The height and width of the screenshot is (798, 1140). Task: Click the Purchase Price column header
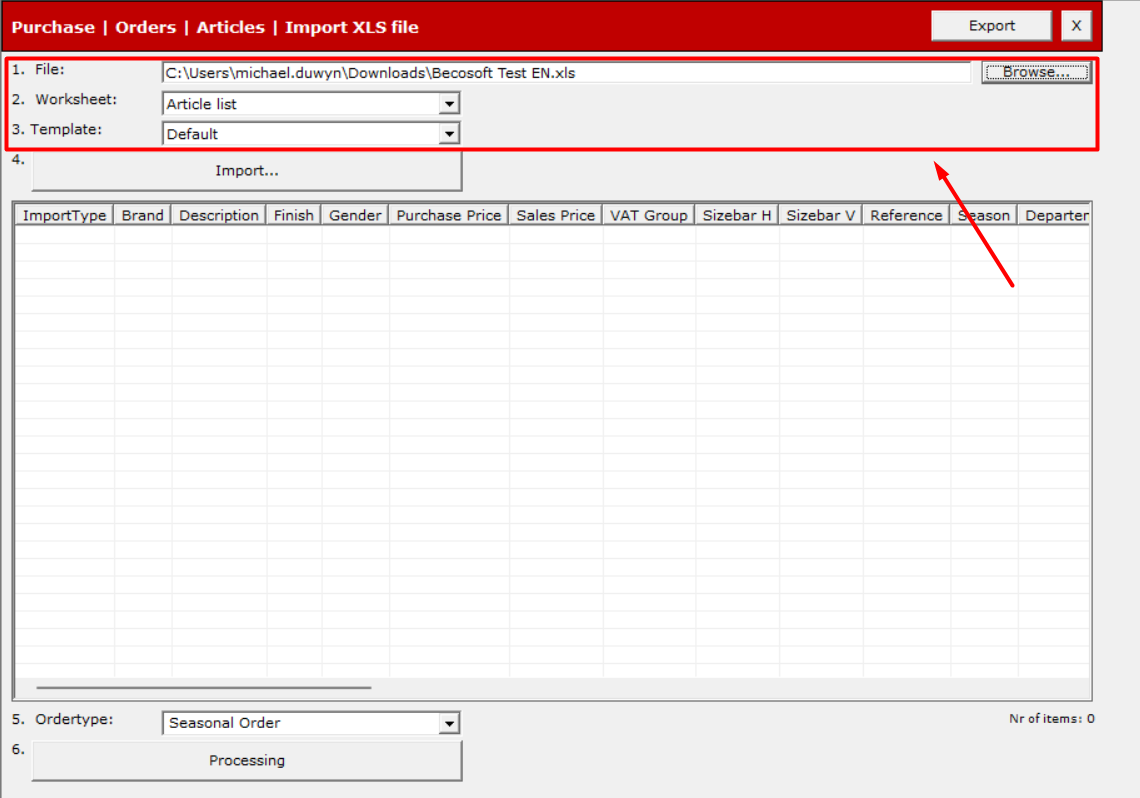(449, 215)
